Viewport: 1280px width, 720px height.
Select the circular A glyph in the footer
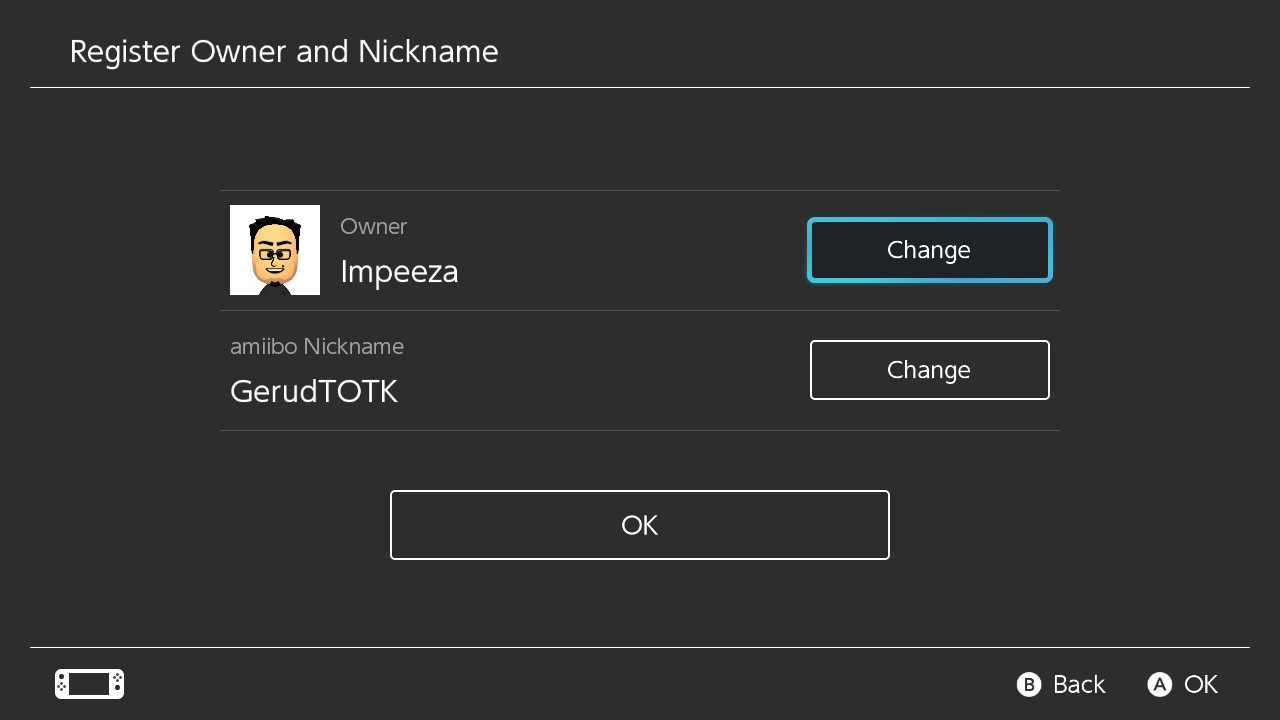click(x=1160, y=684)
